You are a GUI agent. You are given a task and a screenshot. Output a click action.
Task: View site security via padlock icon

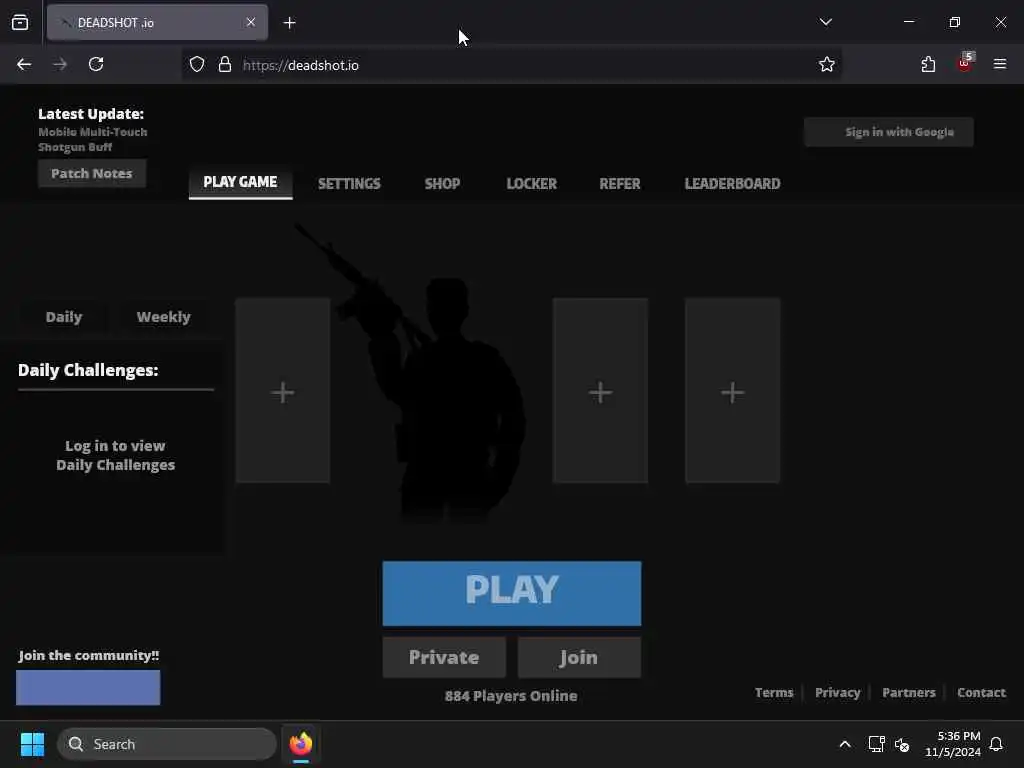click(x=225, y=65)
